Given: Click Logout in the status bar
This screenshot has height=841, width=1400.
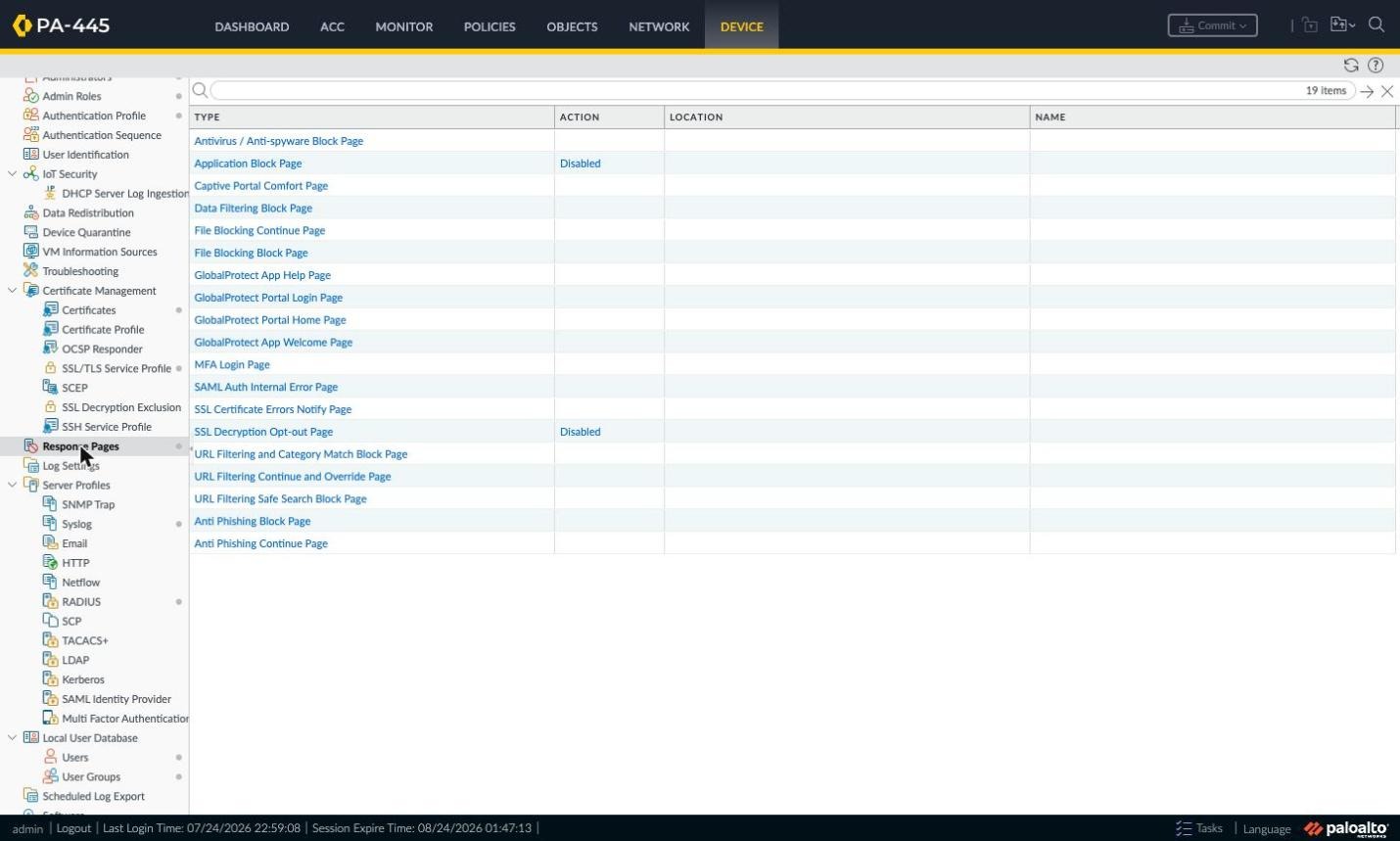Looking at the screenshot, I should click(x=73, y=828).
